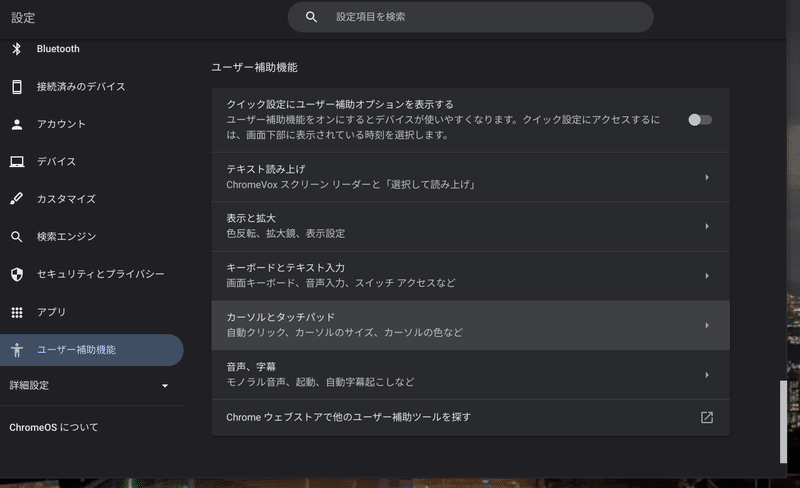Image resolution: width=800 pixels, height=488 pixels.
Task: Click the magnifier icon in search bar
Action: coord(311,17)
